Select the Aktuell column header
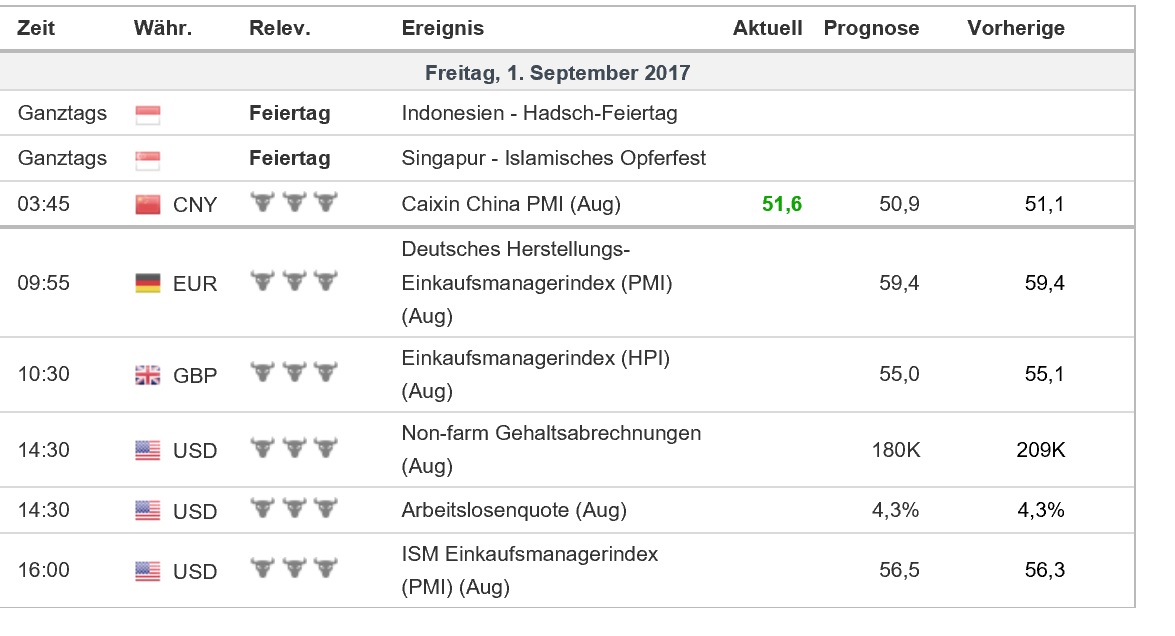 767,28
